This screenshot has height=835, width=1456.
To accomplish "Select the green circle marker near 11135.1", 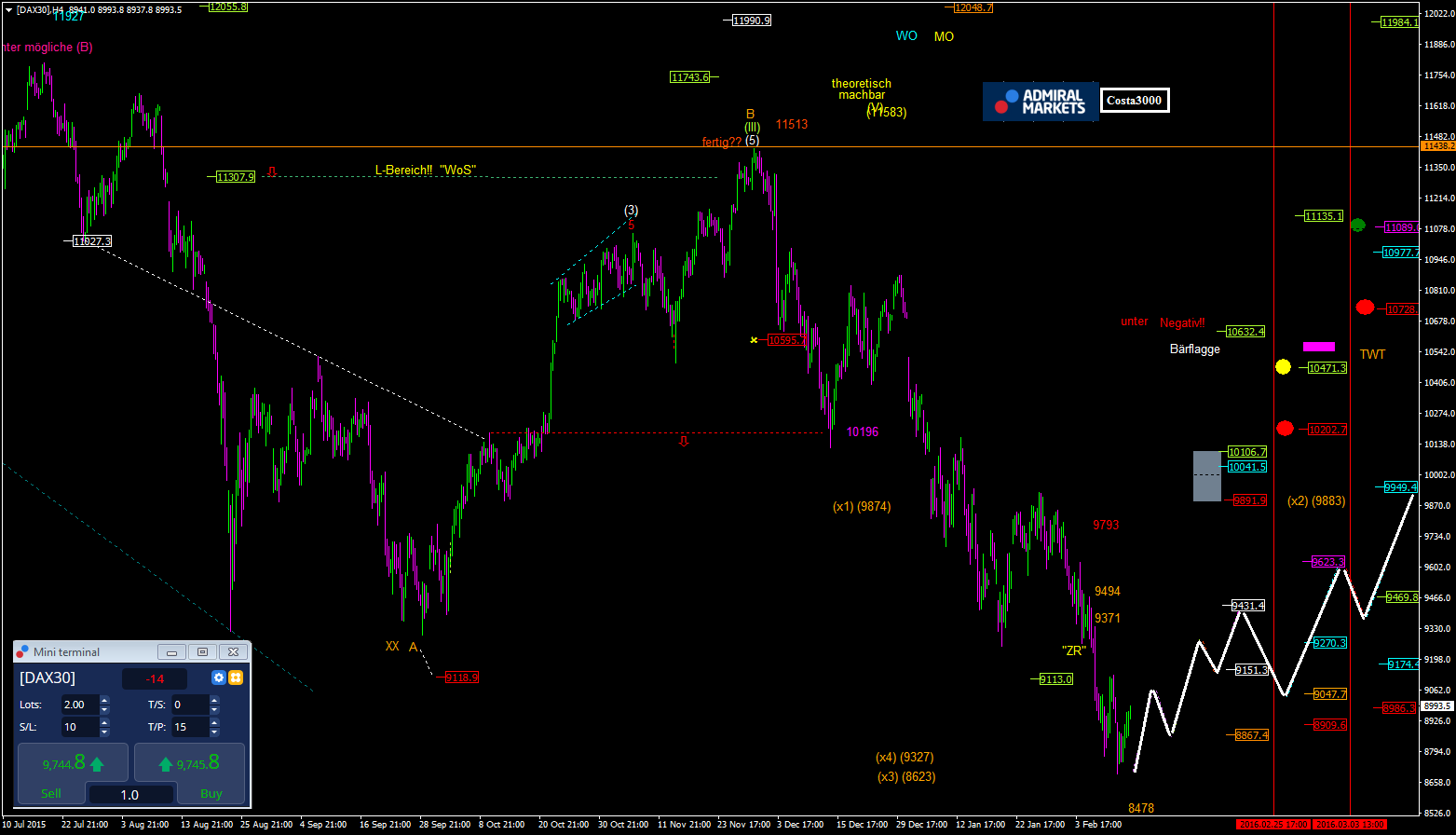I will 1357,225.
